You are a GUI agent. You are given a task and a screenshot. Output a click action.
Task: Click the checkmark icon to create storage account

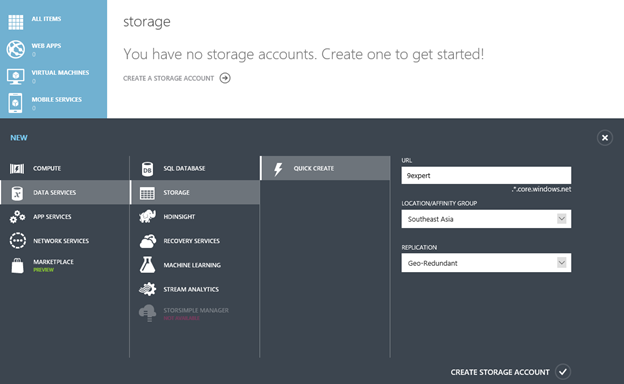pos(563,372)
